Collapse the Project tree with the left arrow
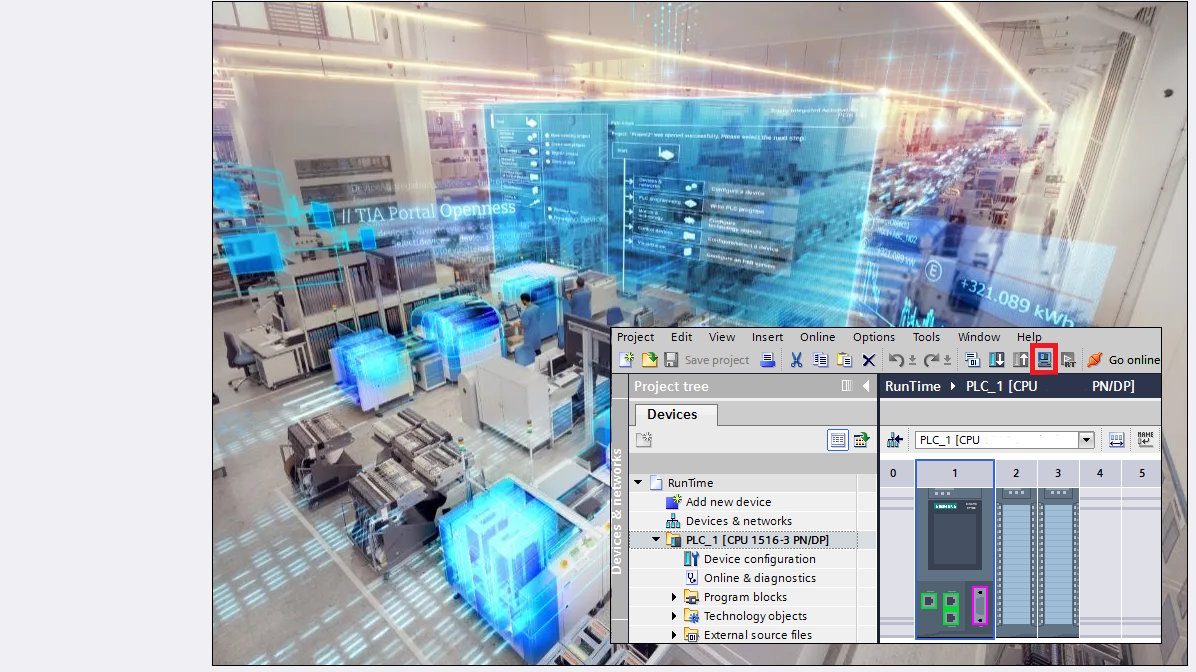Viewport: 1196px width, 672px height. pyautogui.click(x=866, y=386)
